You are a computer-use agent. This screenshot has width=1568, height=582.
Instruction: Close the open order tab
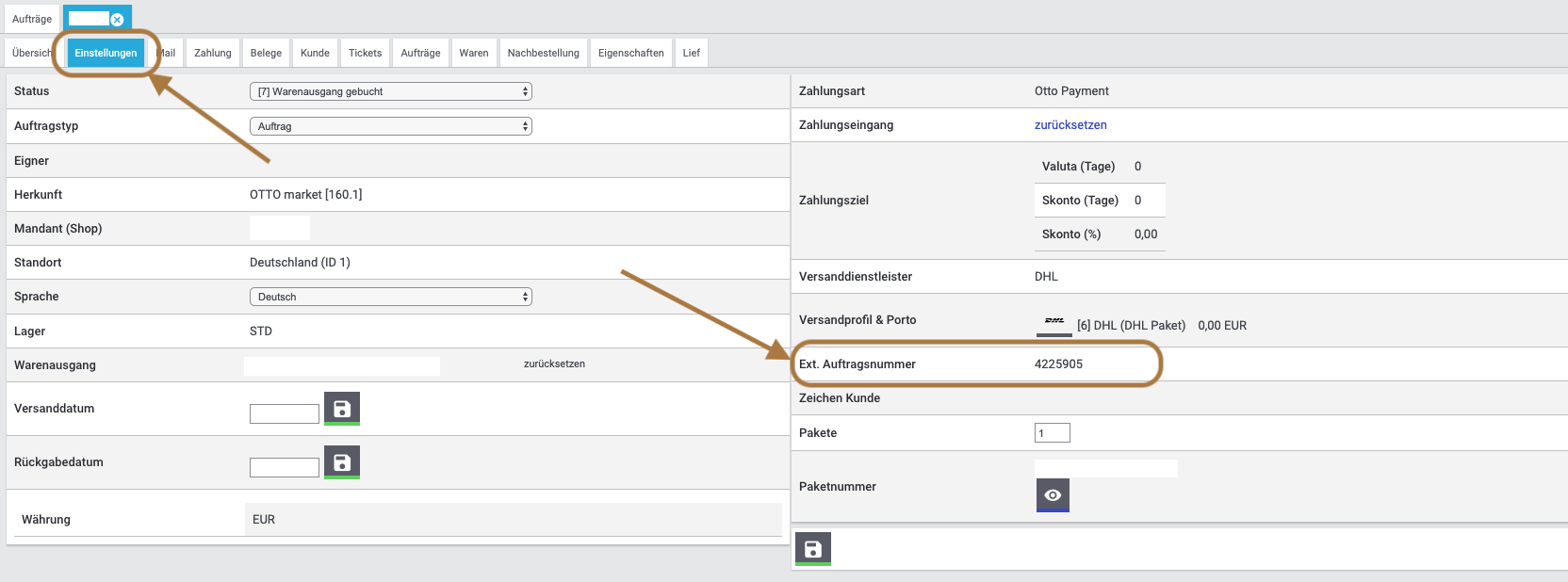(117, 20)
